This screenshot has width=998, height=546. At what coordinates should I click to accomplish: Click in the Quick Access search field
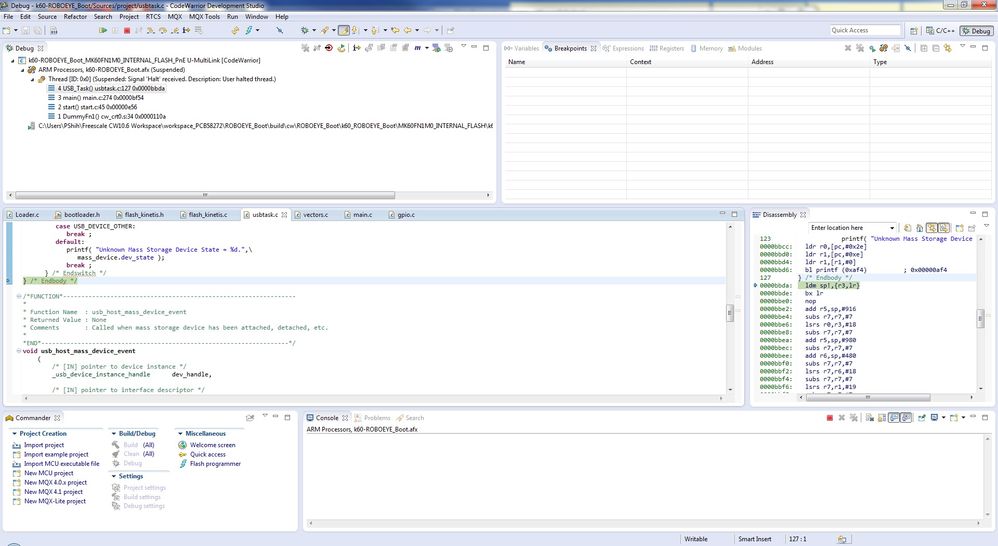[x=865, y=31]
